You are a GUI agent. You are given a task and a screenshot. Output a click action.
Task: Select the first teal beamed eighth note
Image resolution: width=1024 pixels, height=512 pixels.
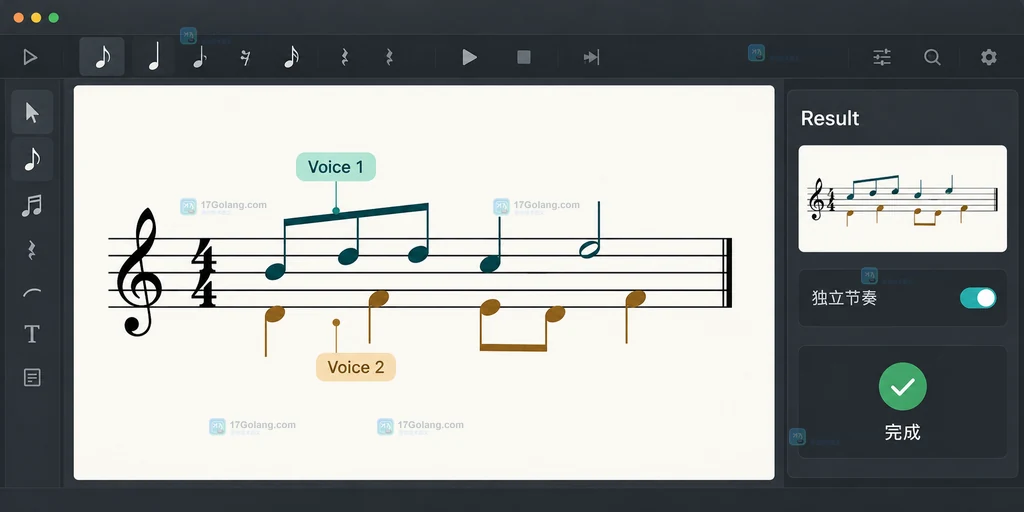pyautogui.click(x=276, y=271)
